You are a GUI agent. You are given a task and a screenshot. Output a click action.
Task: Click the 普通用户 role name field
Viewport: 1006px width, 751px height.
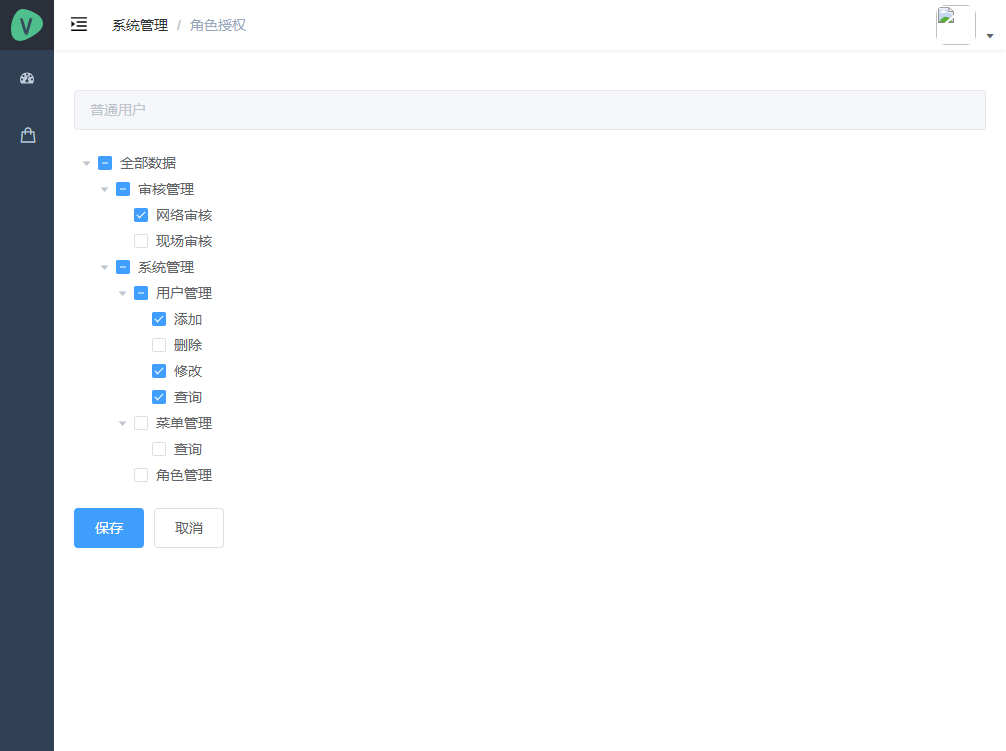click(x=529, y=110)
